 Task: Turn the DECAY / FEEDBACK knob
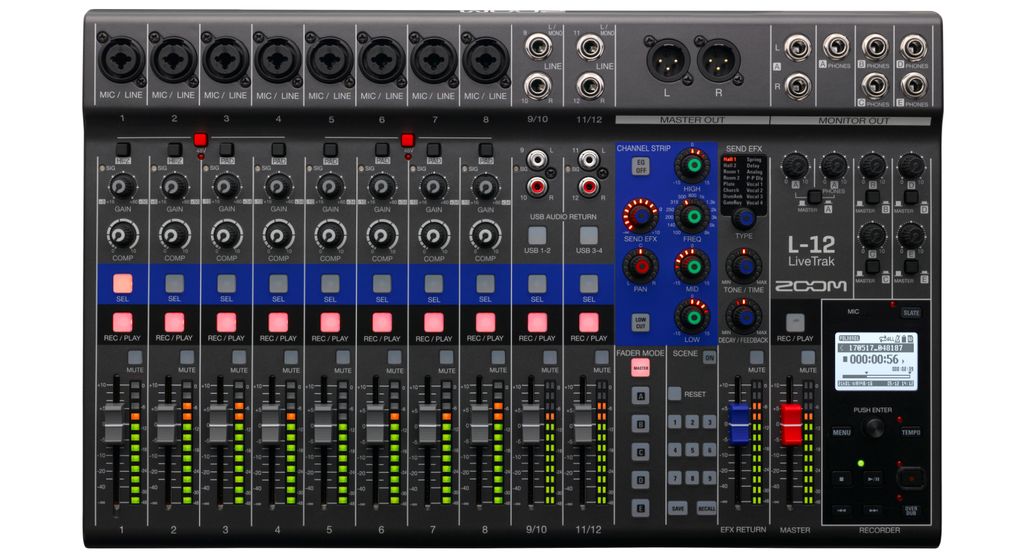(743, 317)
